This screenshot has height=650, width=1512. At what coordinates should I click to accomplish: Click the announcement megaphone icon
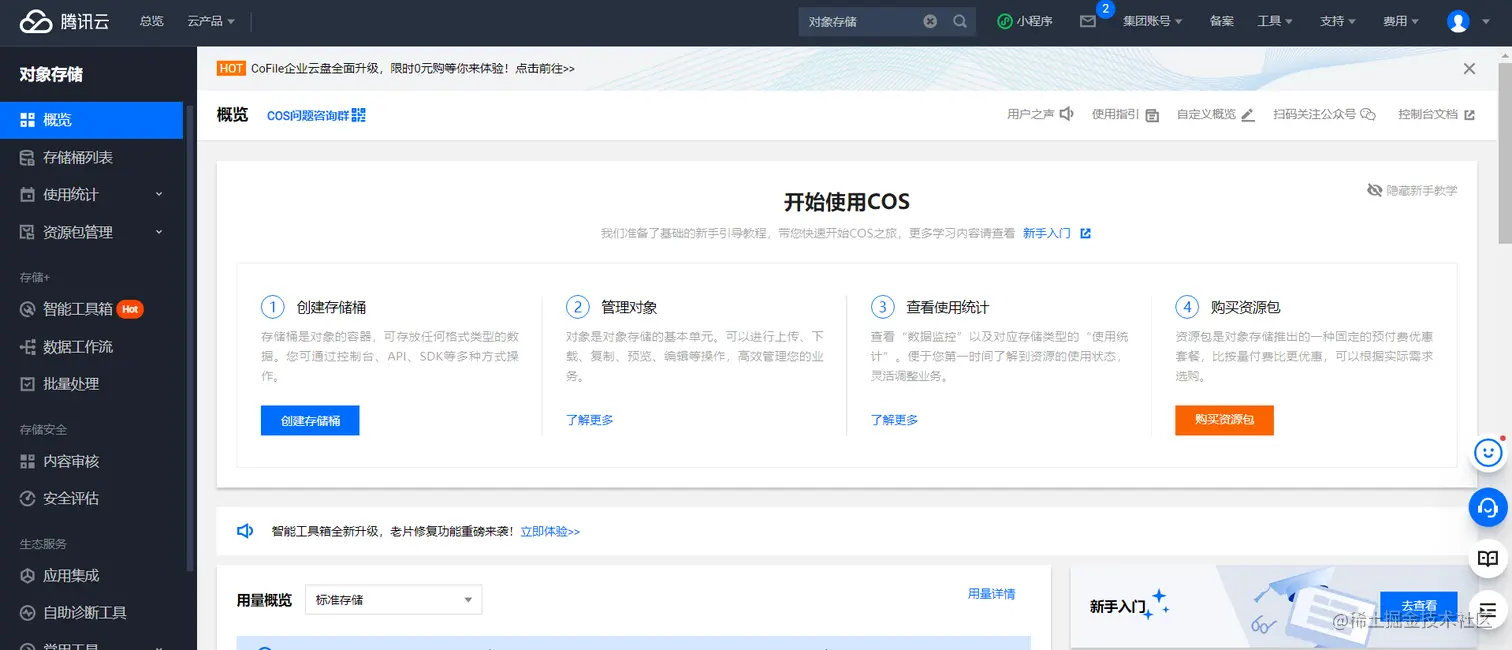(245, 531)
